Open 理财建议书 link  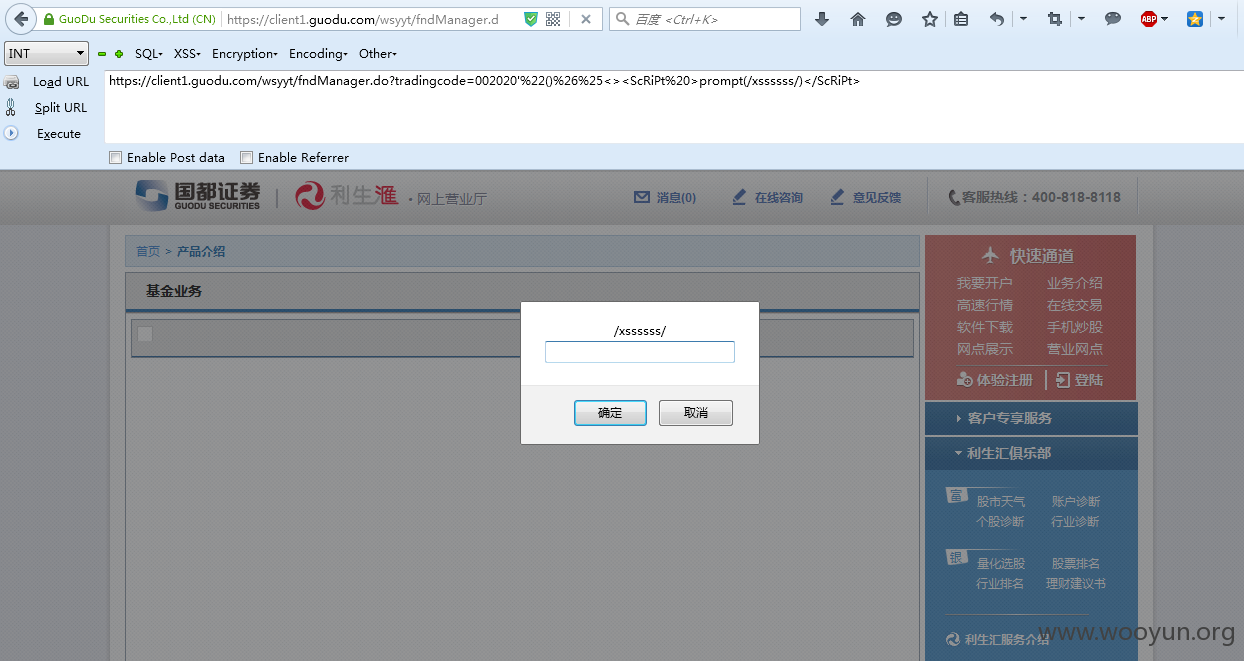click(x=1076, y=584)
